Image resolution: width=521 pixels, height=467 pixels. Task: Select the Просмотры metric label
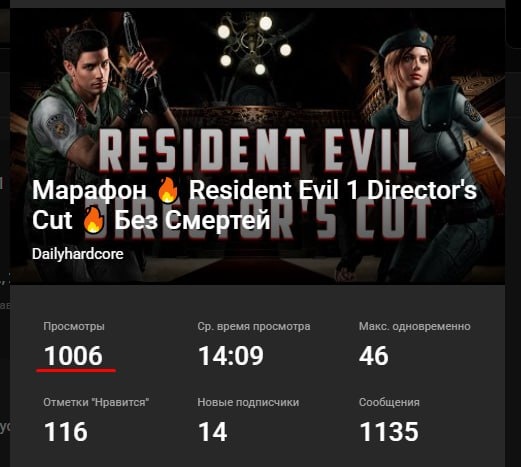[74, 326]
